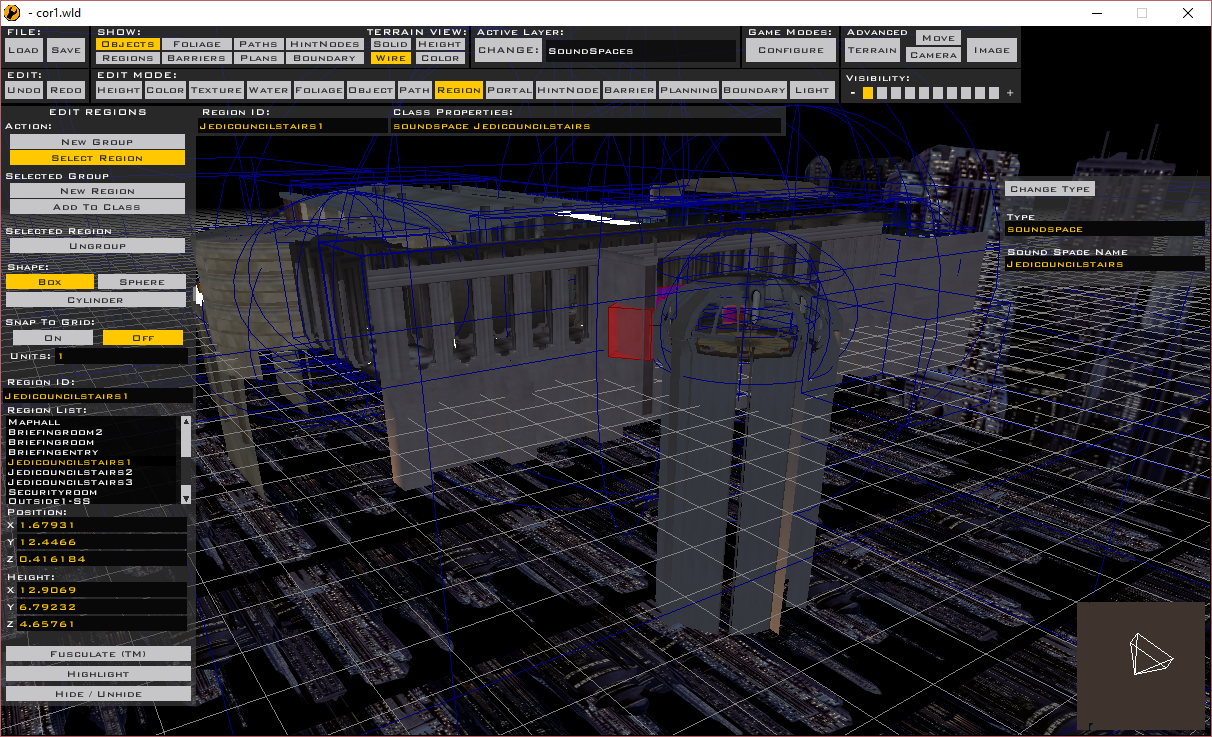The image size is (1212, 737).
Task: Toggle Barriers display in Show section
Action: coord(197,58)
